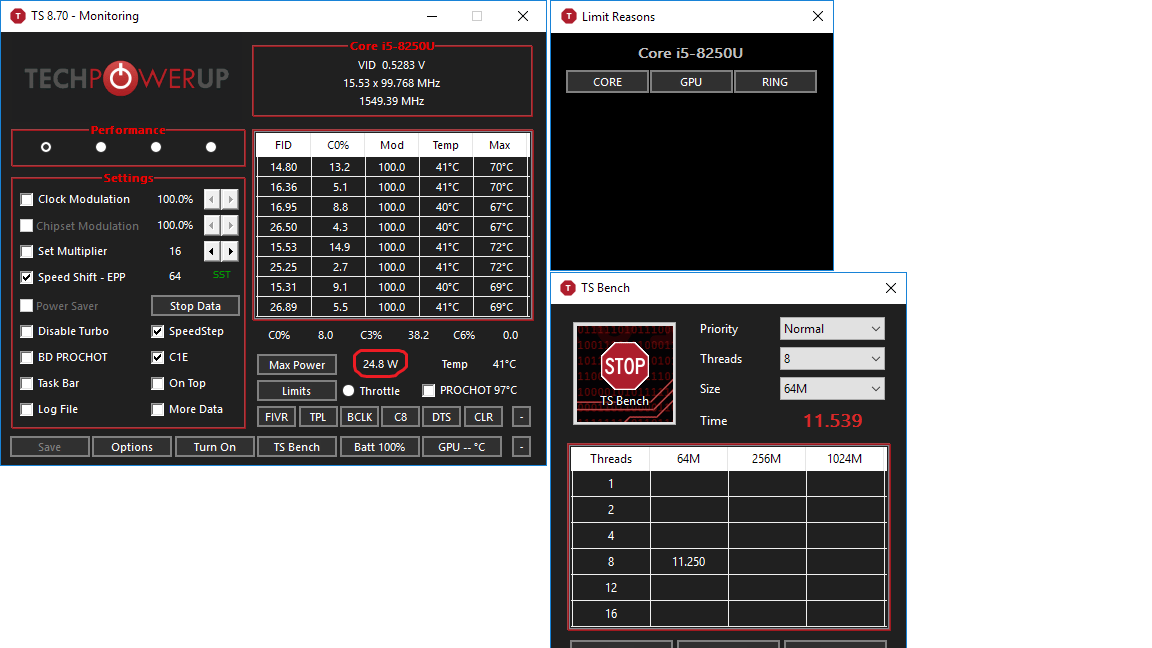Click the C8 button

(400, 417)
